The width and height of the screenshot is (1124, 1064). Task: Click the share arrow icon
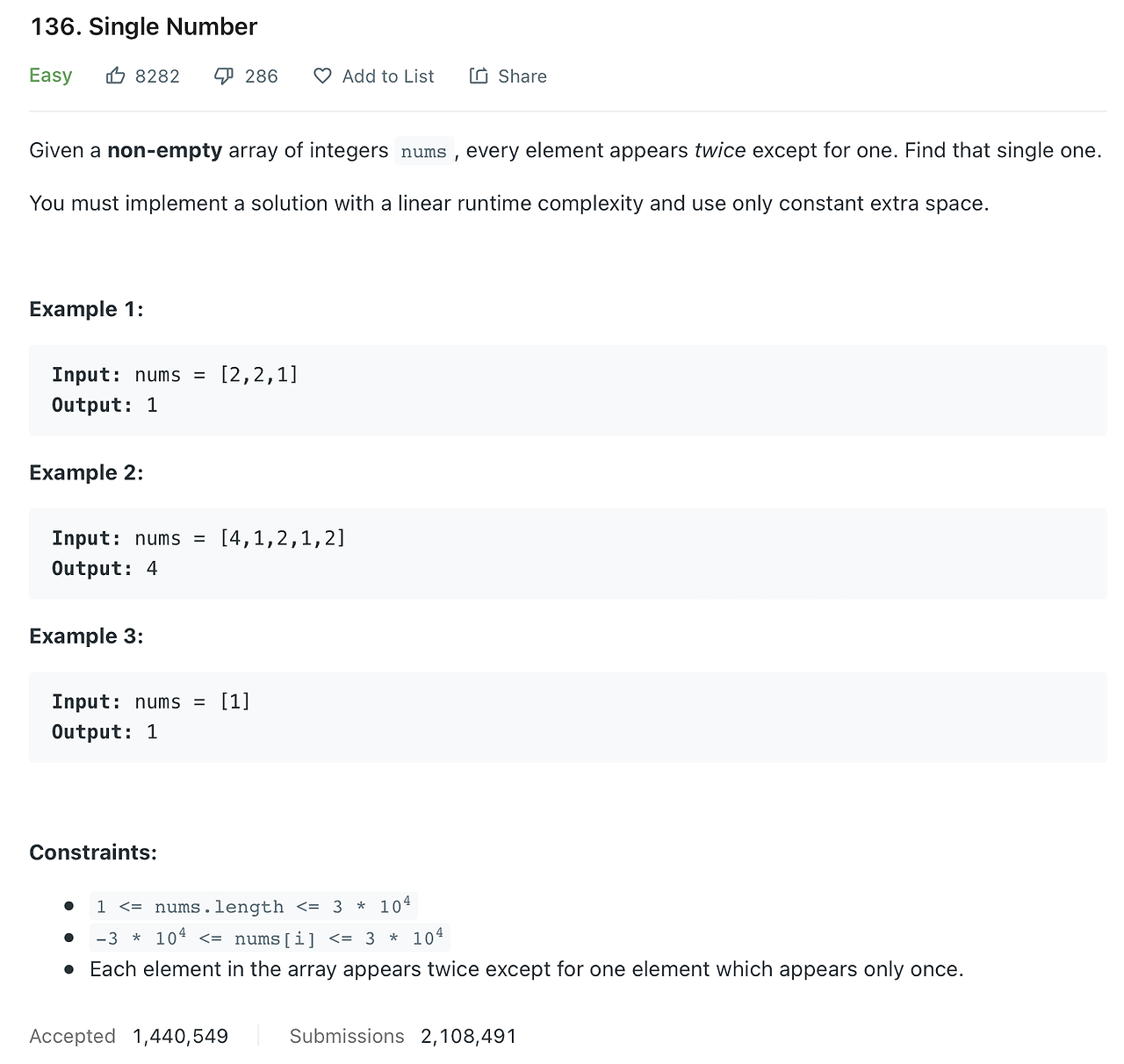pyautogui.click(x=479, y=76)
